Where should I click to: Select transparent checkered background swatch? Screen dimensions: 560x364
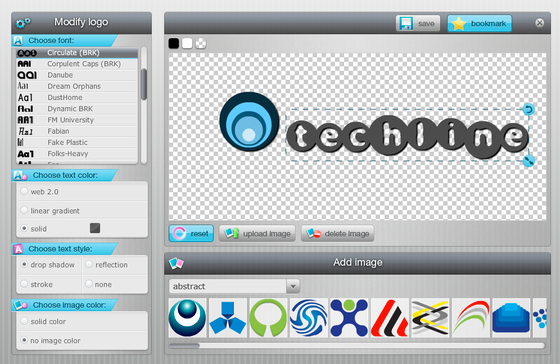(201, 44)
